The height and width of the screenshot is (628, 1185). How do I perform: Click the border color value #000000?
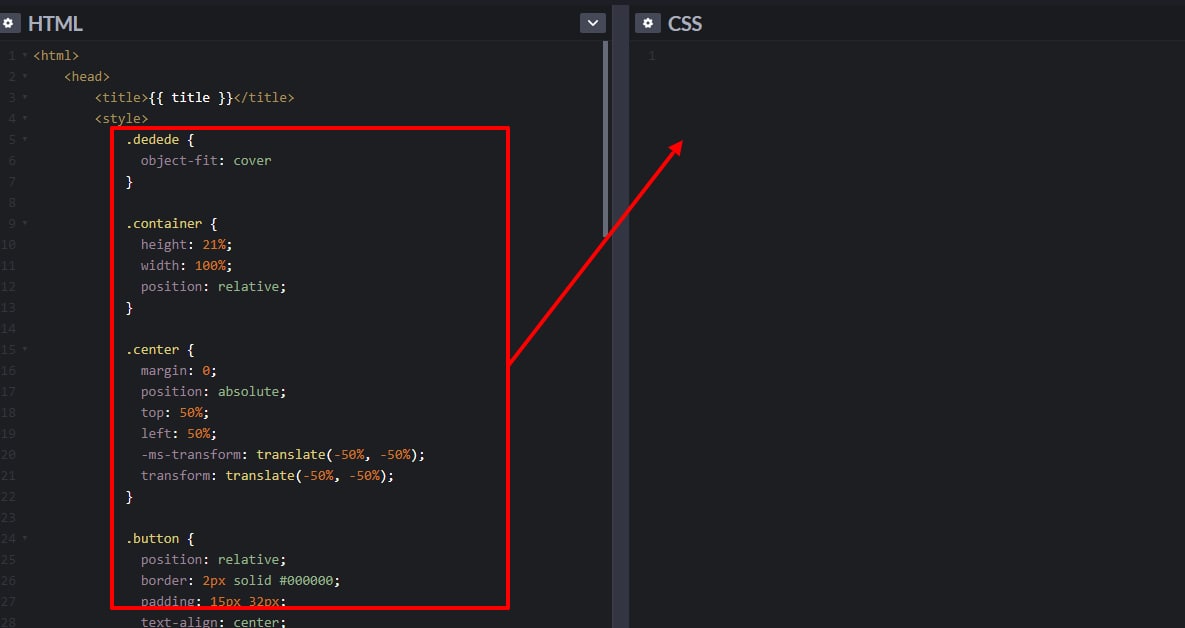point(319,581)
